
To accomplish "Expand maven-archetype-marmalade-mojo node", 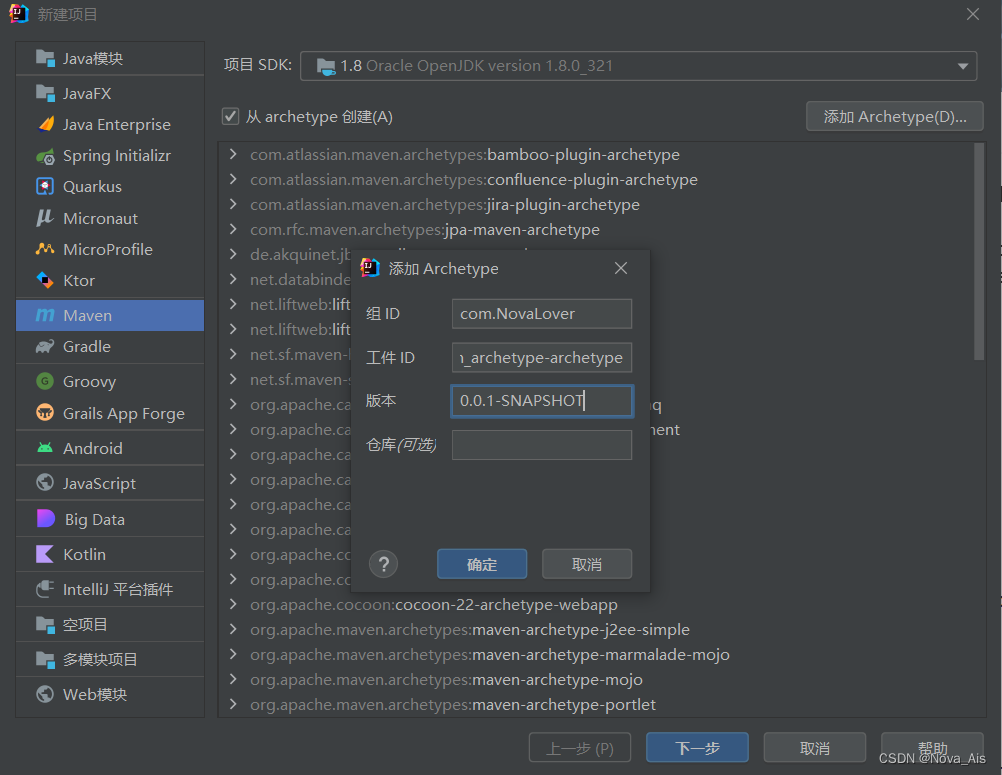I will tap(233, 654).
